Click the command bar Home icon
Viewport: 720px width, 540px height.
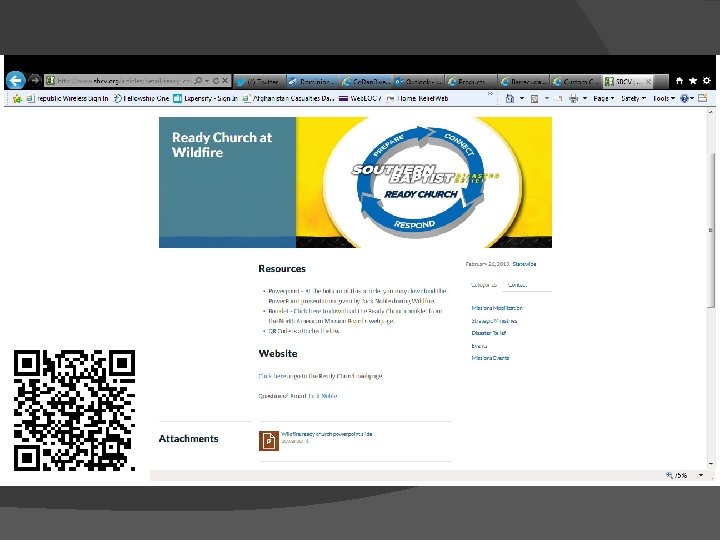510,98
